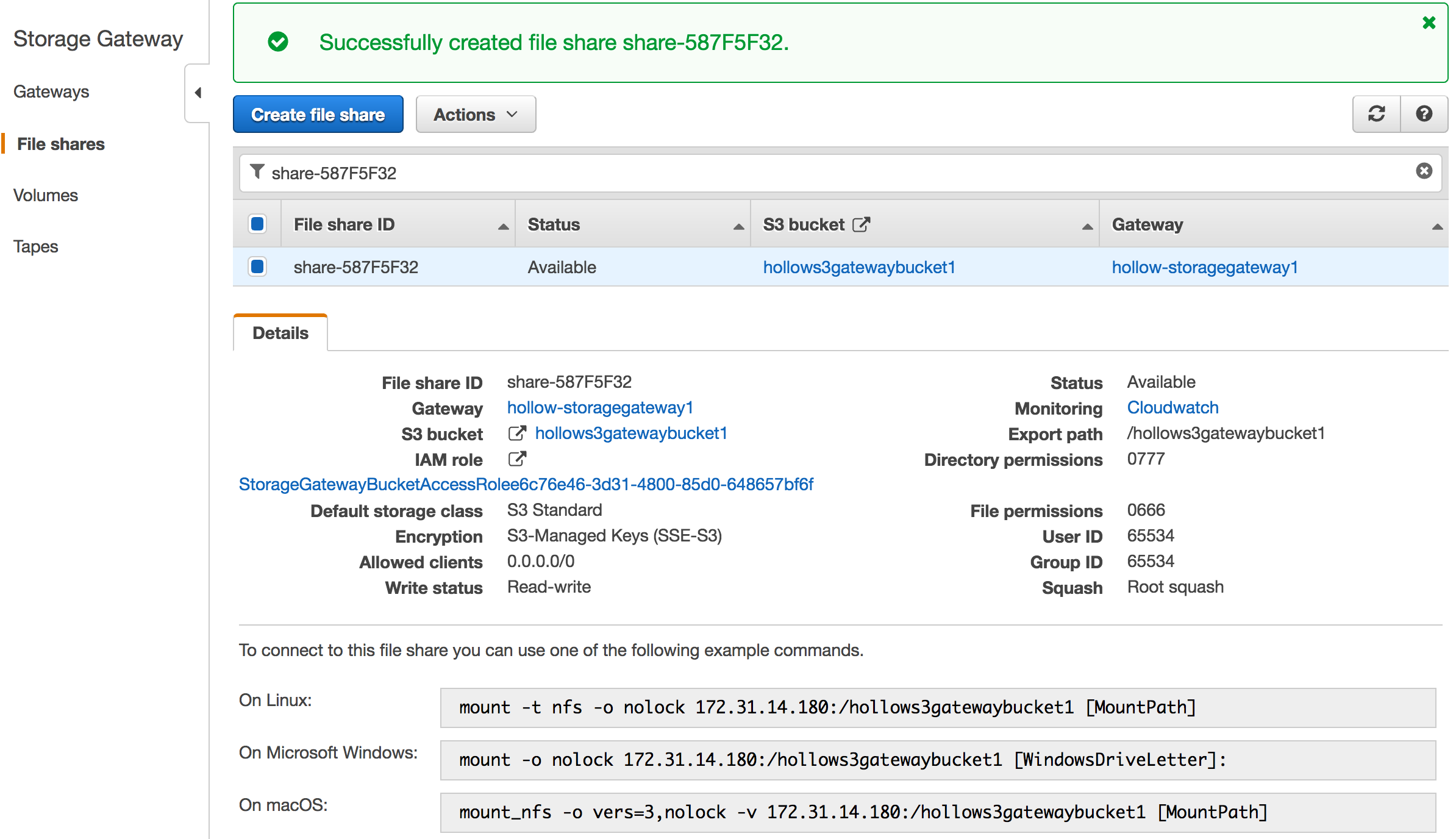Uncheck the share-587F5F32 row checkbox
This screenshot has width=1456, height=839.
pyautogui.click(x=257, y=266)
